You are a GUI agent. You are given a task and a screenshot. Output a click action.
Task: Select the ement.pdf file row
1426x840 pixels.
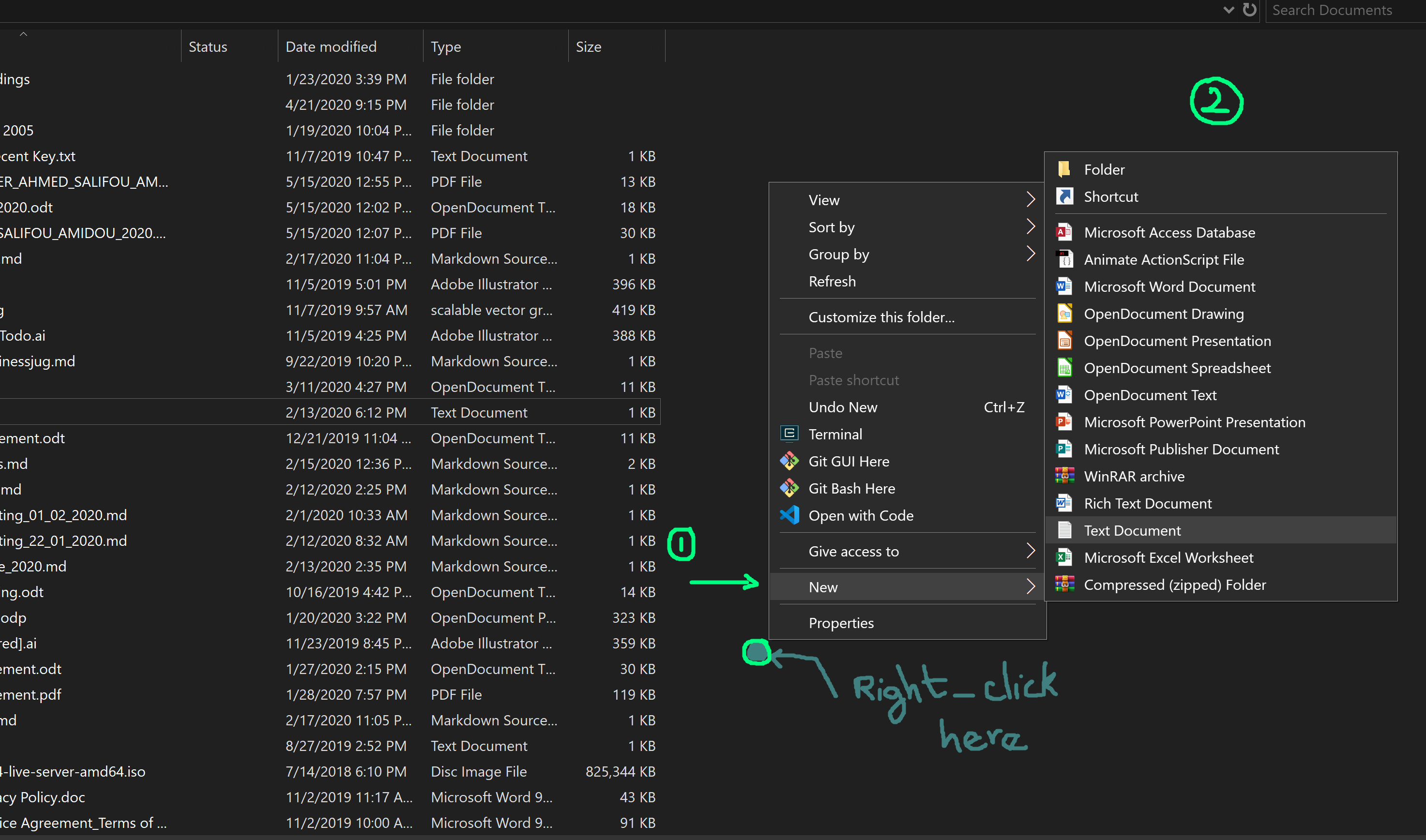coord(330,694)
